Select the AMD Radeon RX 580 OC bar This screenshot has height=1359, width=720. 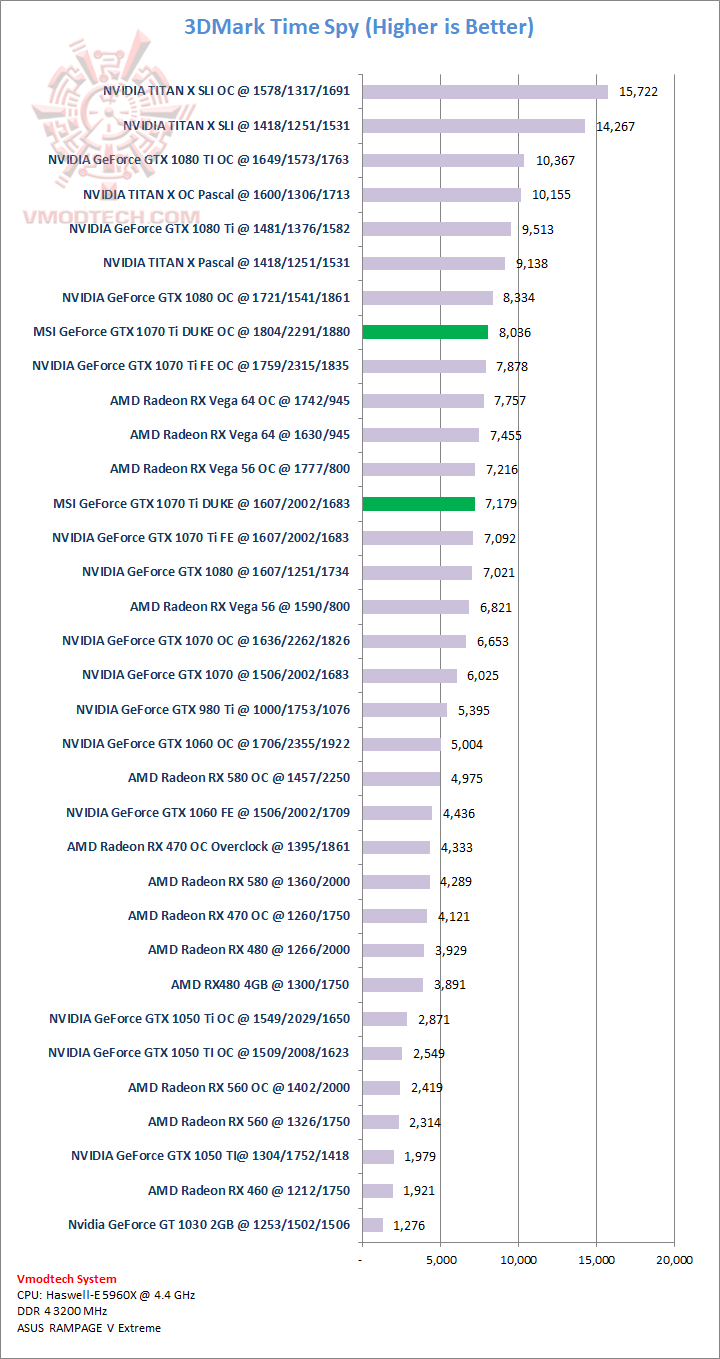[x=401, y=778]
